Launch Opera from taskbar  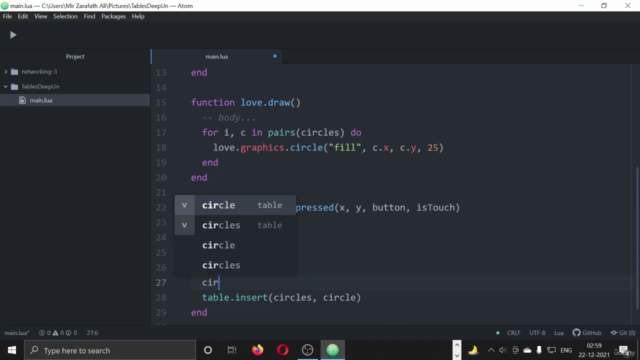282,350
